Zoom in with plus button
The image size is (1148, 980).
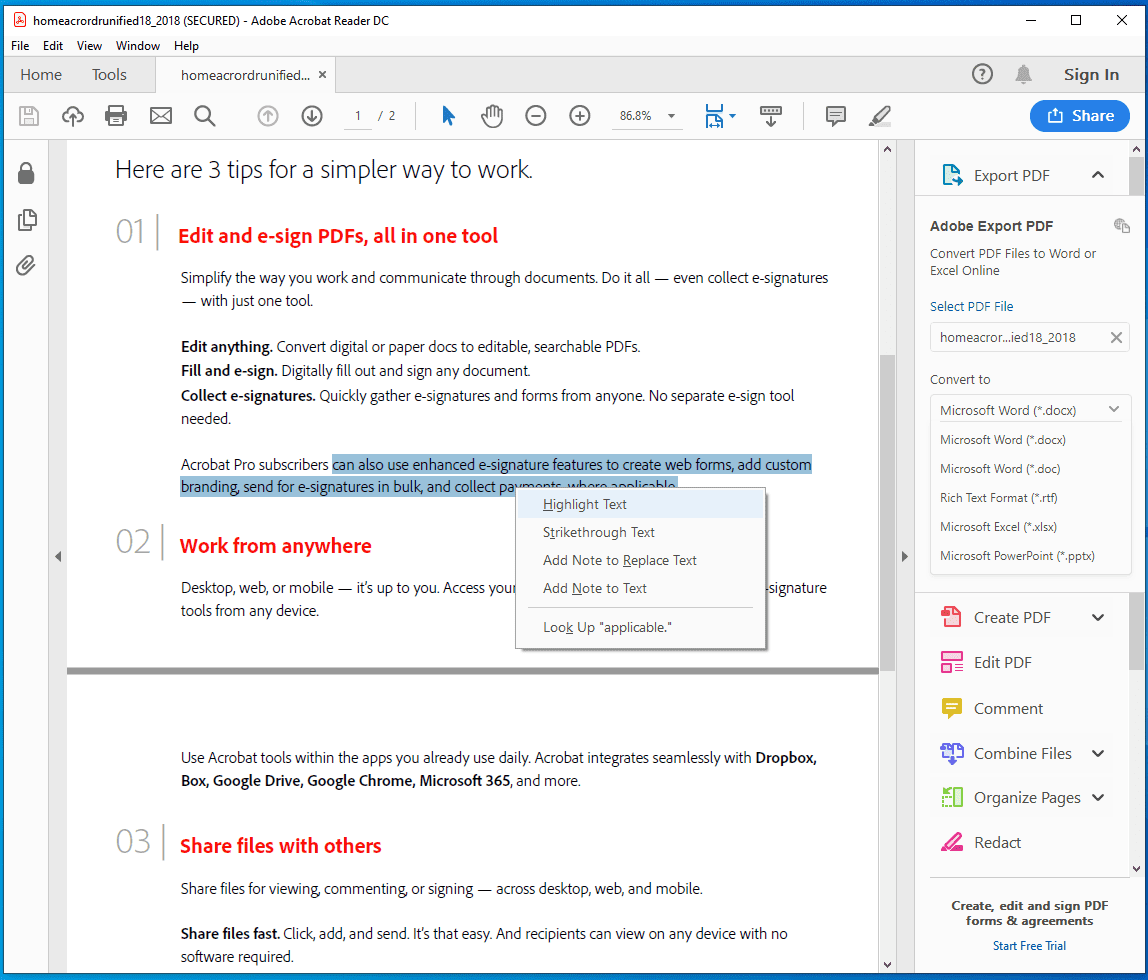point(580,116)
